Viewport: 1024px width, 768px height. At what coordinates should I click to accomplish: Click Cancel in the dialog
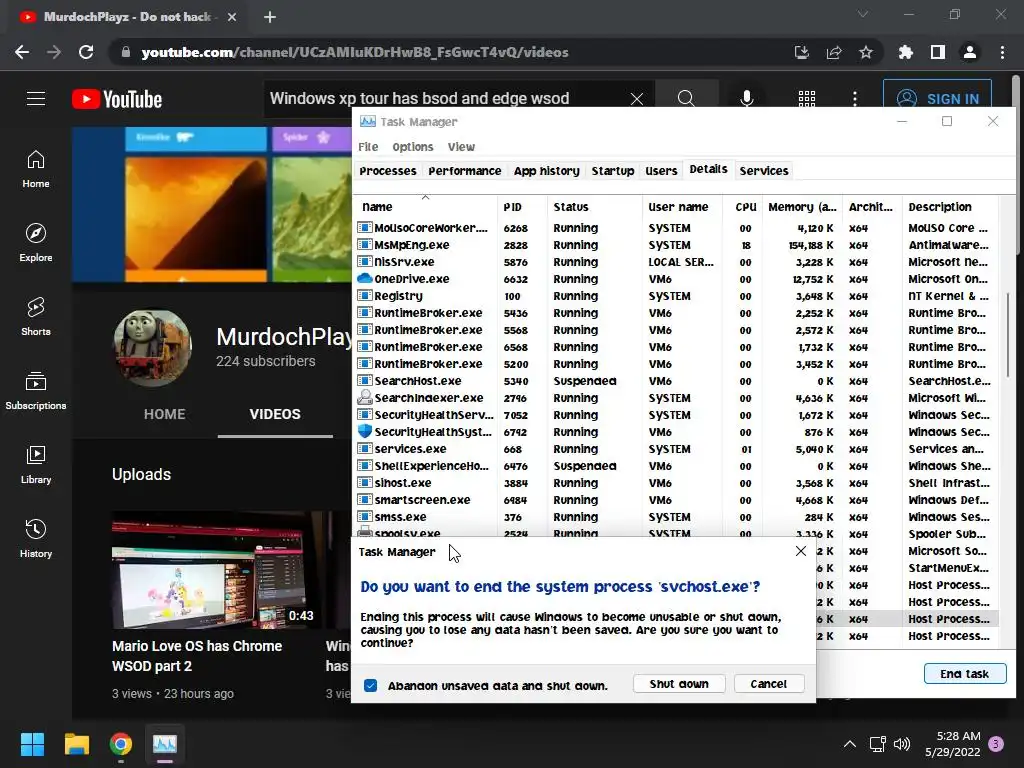pyautogui.click(x=769, y=684)
